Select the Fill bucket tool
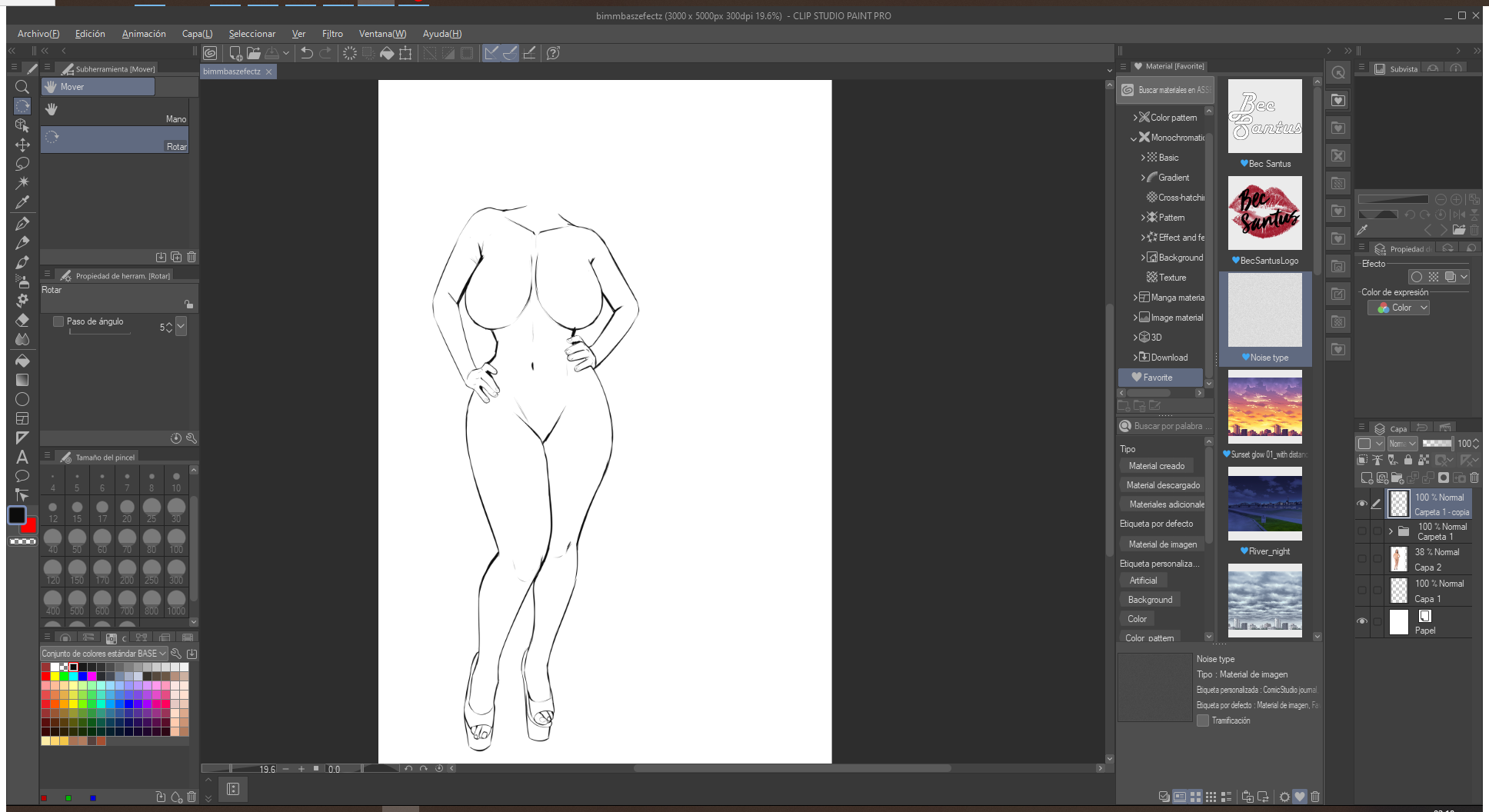The image size is (1489, 812). [22, 361]
